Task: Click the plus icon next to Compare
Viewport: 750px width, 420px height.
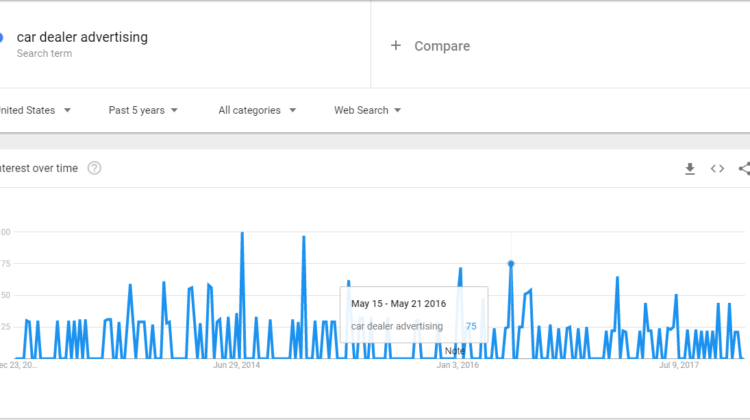Action: coord(396,45)
